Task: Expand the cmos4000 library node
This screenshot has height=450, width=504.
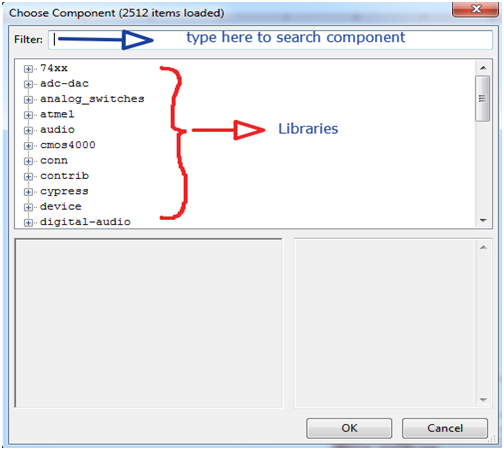Action: (x=28, y=146)
